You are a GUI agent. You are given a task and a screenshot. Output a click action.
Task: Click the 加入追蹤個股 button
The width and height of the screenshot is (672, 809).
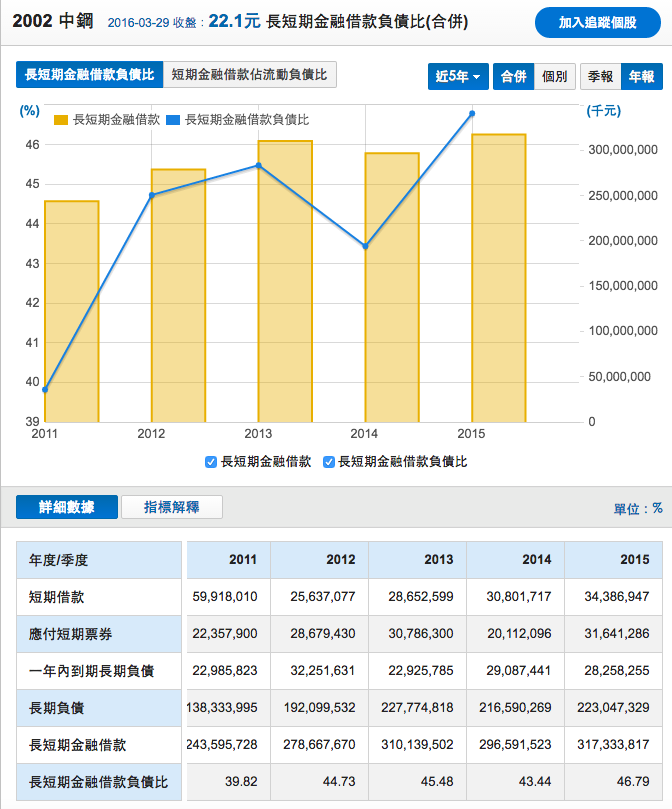pyautogui.click(x=597, y=22)
